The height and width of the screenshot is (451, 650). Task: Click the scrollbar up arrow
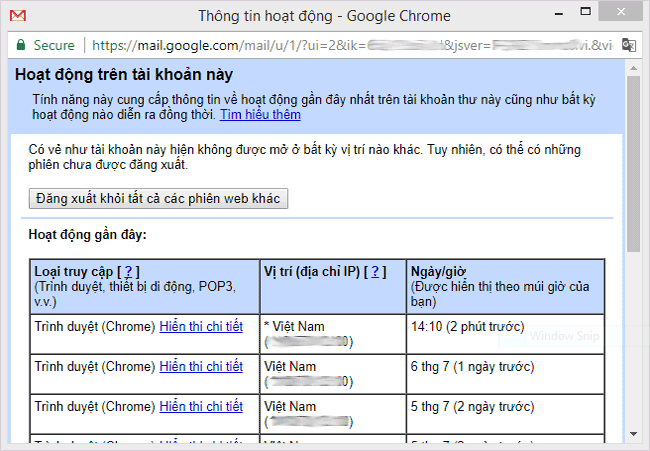(633, 68)
